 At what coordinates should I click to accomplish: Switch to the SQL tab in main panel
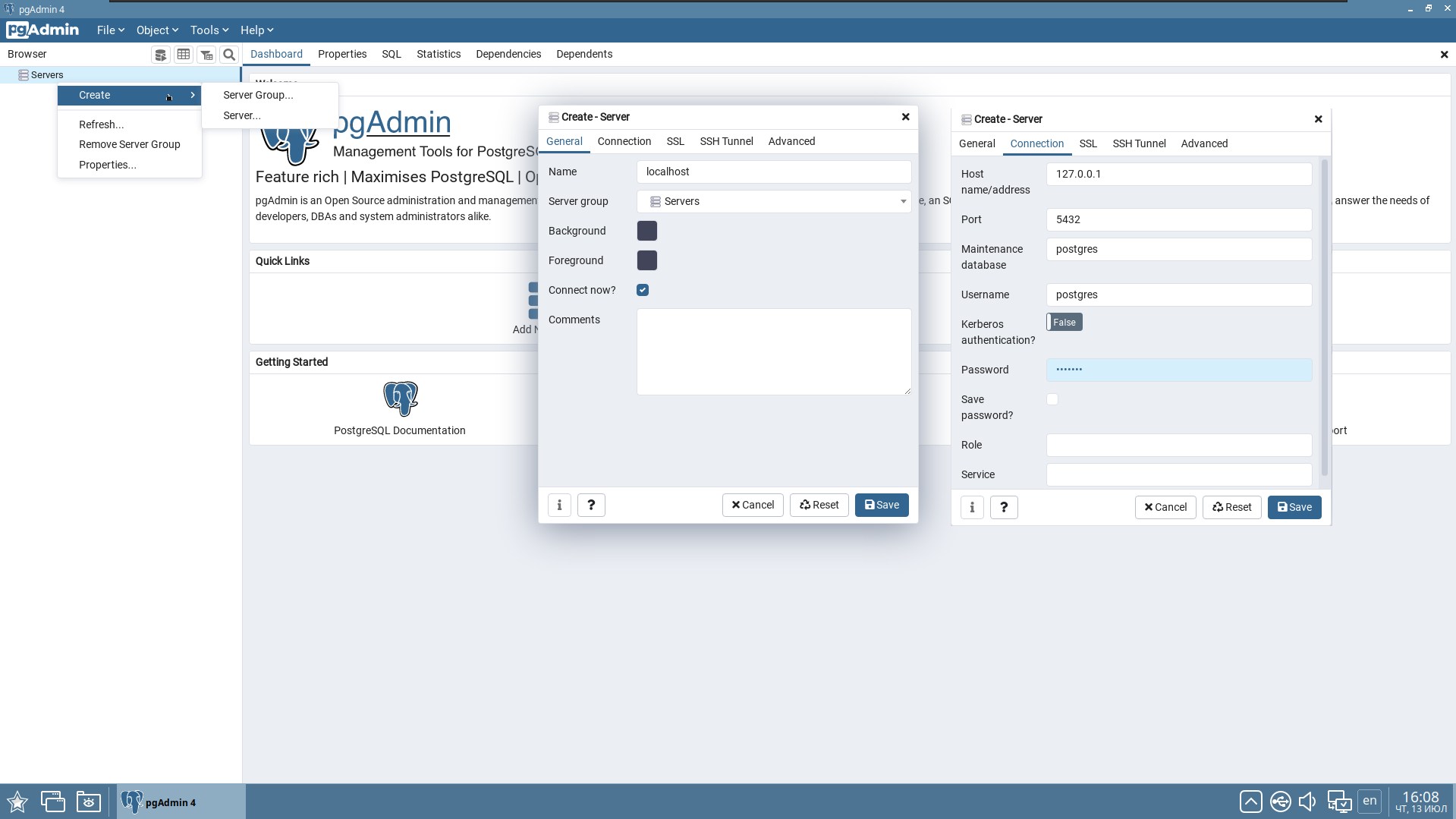[392, 54]
